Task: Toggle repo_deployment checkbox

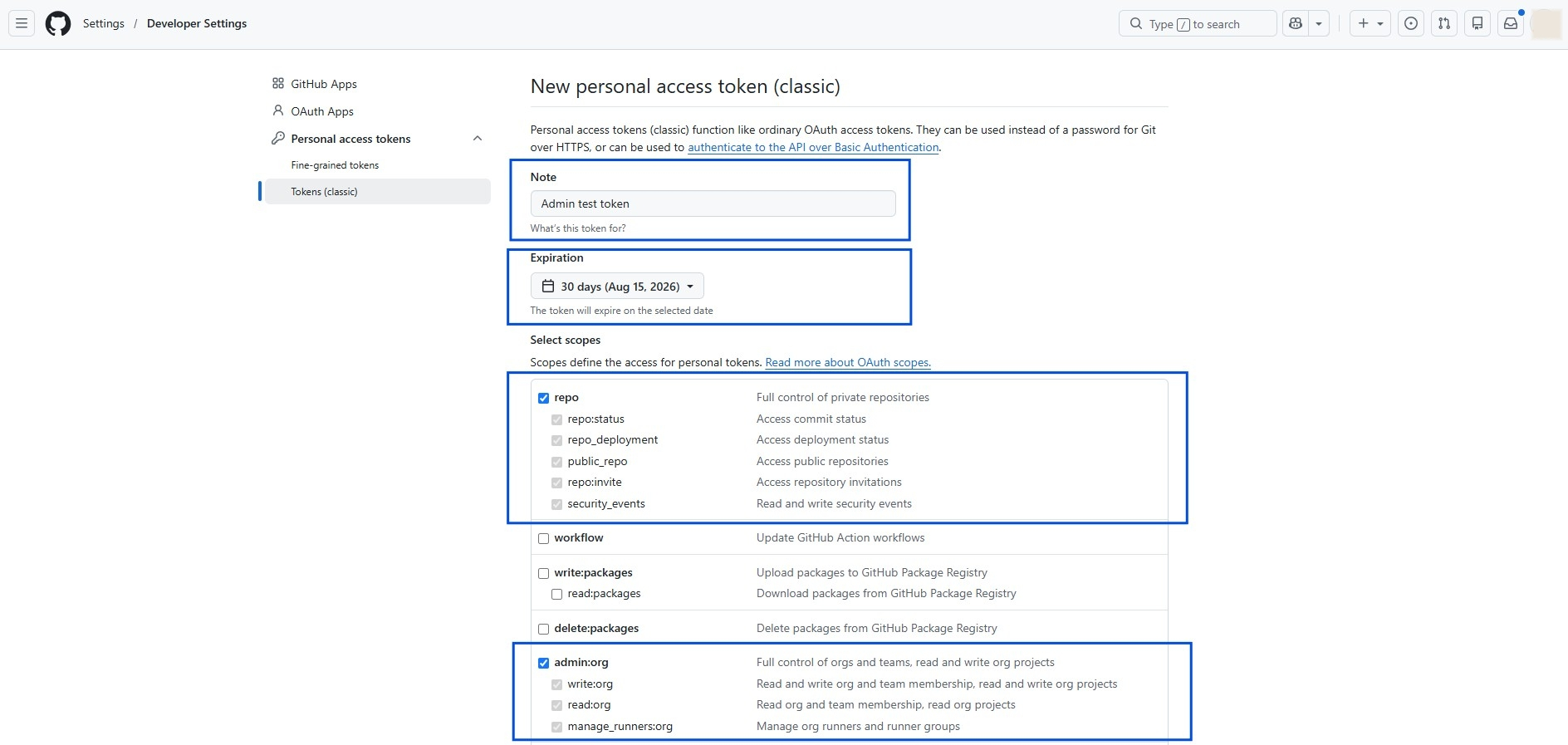Action: 556,440
